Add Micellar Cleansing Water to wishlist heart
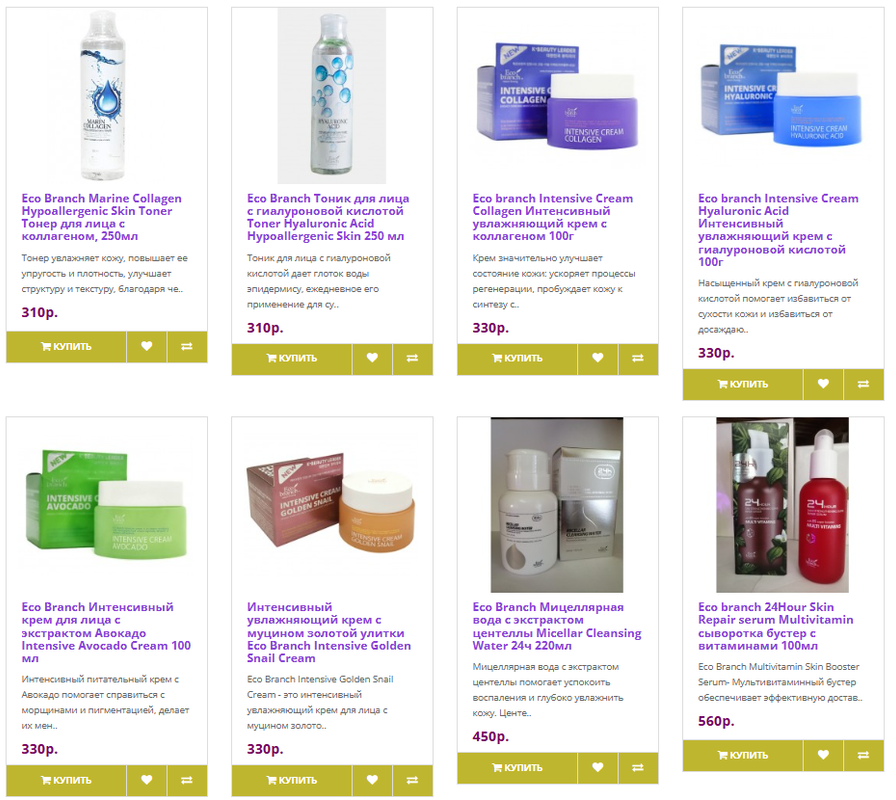 [x=598, y=768]
